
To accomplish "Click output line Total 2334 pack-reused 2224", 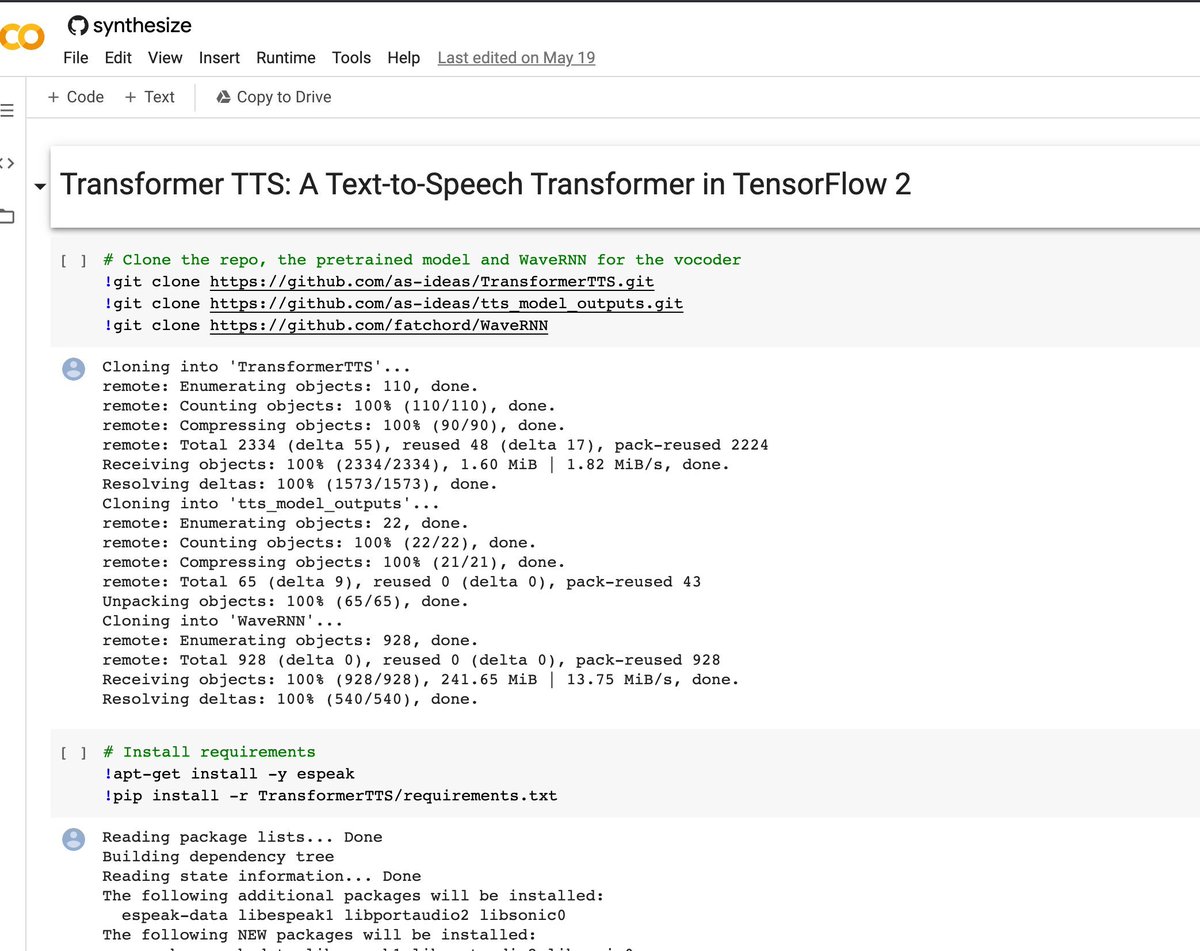I will pos(435,445).
